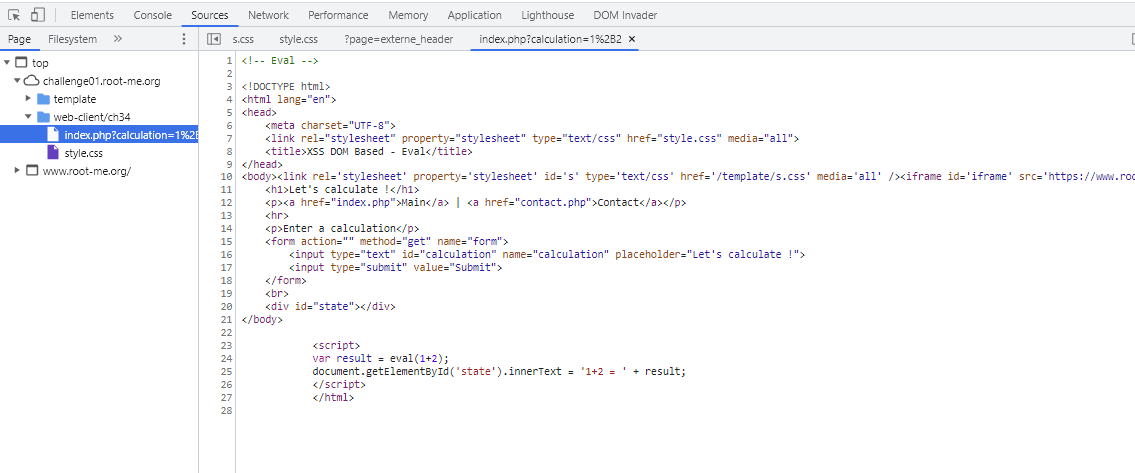The height and width of the screenshot is (473, 1135).
Task: Toggle the navigator sidebar icon
Action: [x=214, y=39]
